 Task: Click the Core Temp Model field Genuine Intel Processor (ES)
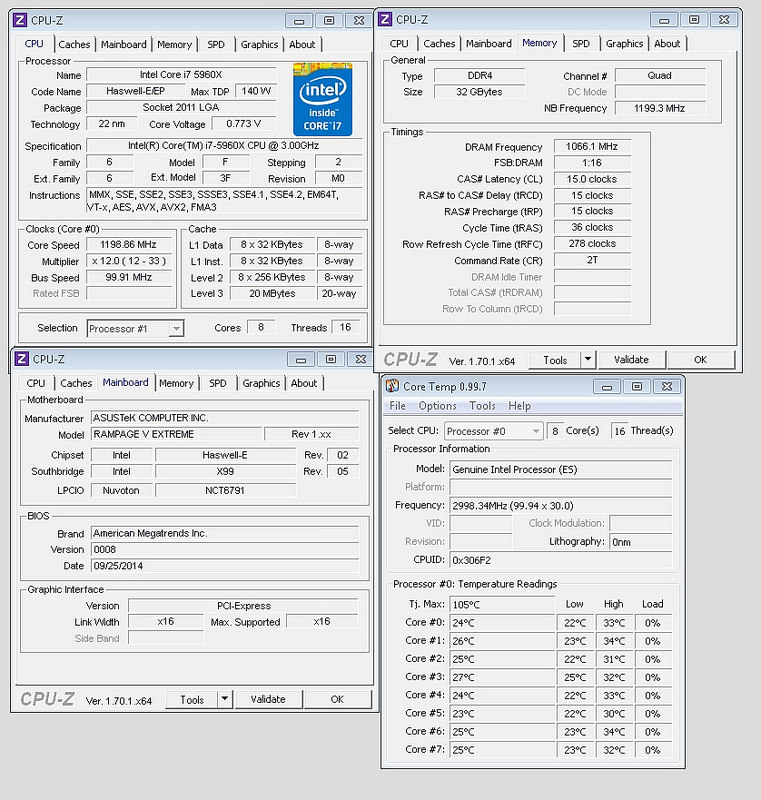click(x=561, y=469)
